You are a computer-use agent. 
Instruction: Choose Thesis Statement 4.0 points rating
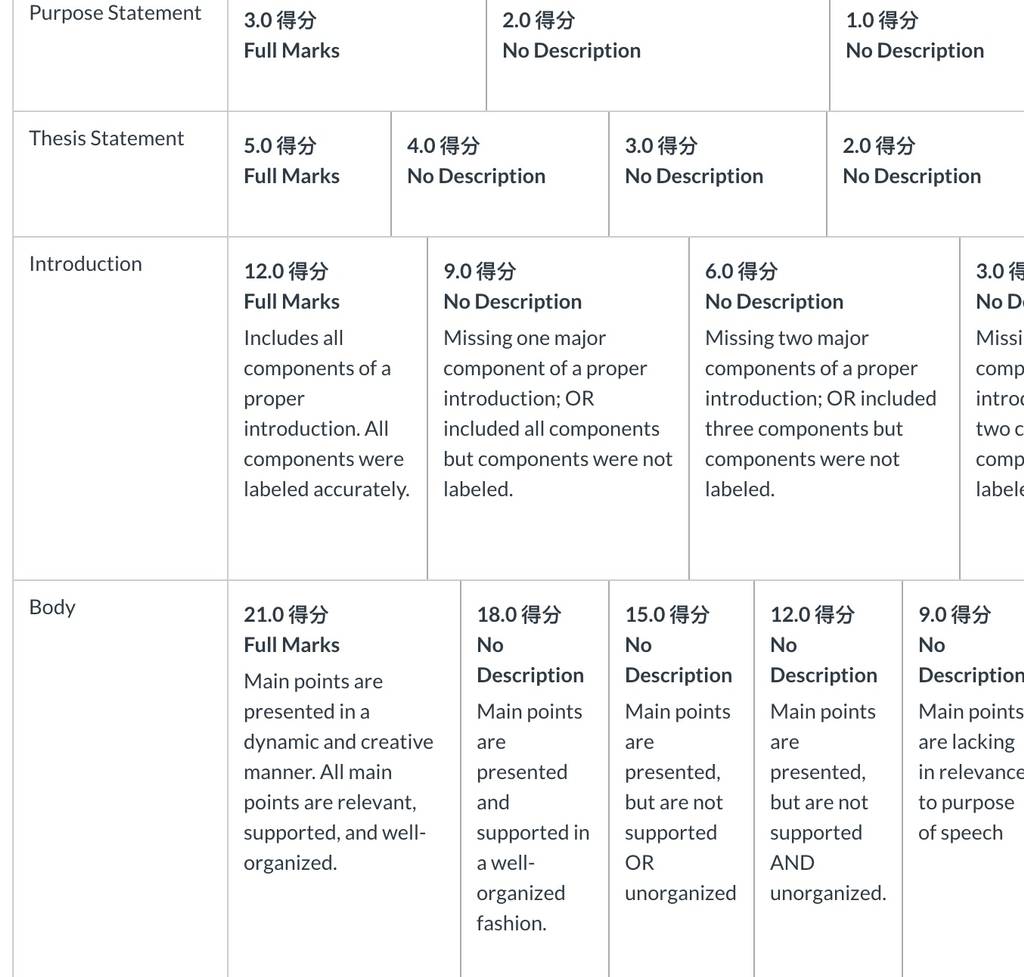tap(500, 174)
